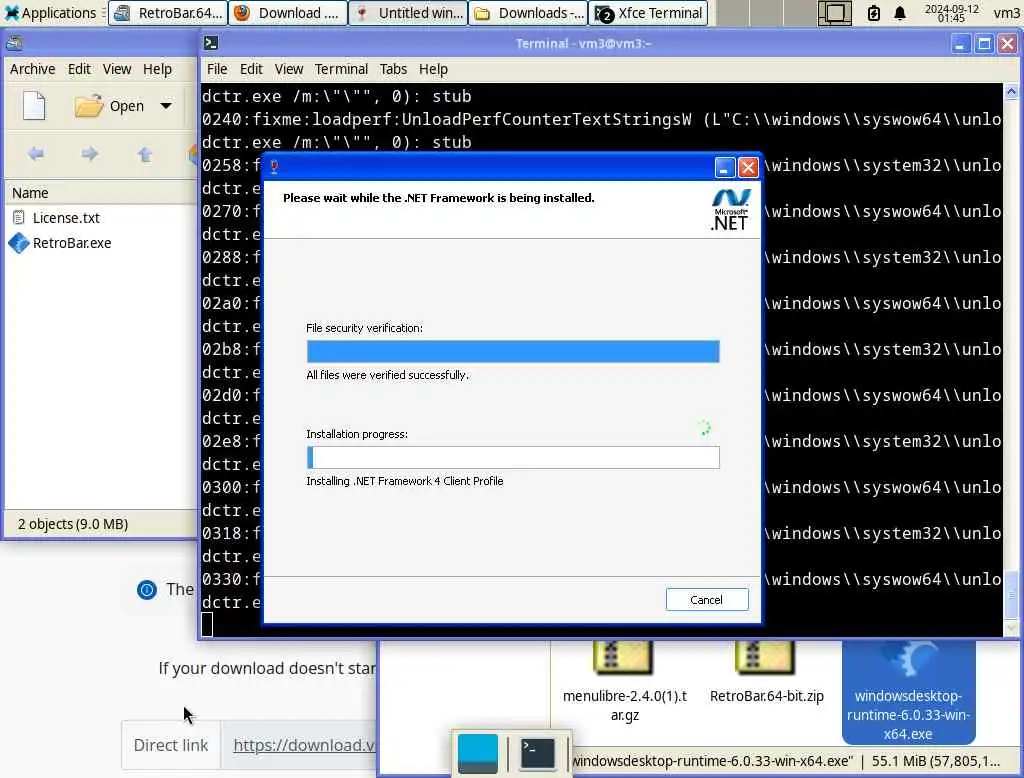Go forward in archive manager

(90, 154)
